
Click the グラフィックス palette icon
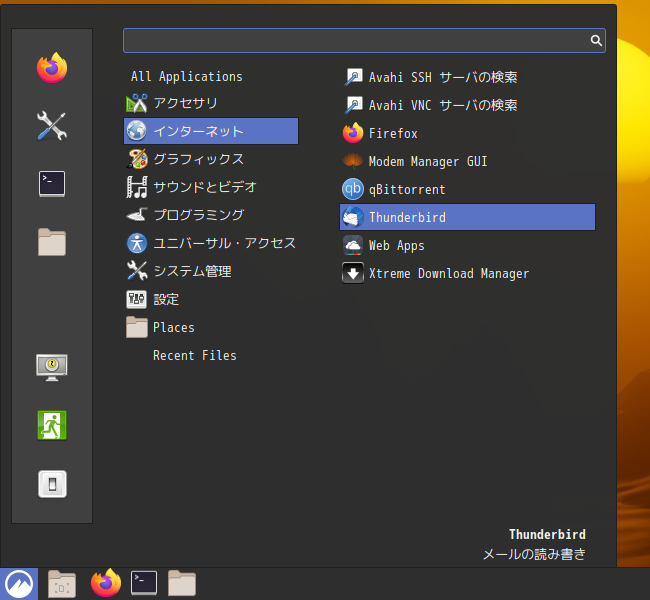pos(137,159)
